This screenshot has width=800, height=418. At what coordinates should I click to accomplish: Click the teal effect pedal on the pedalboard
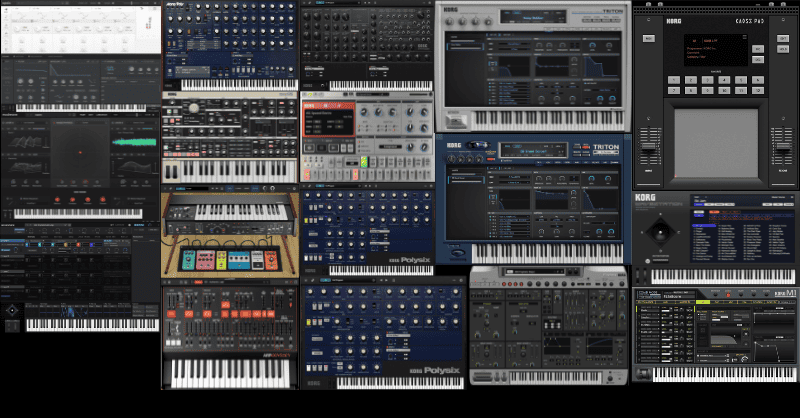(188, 259)
